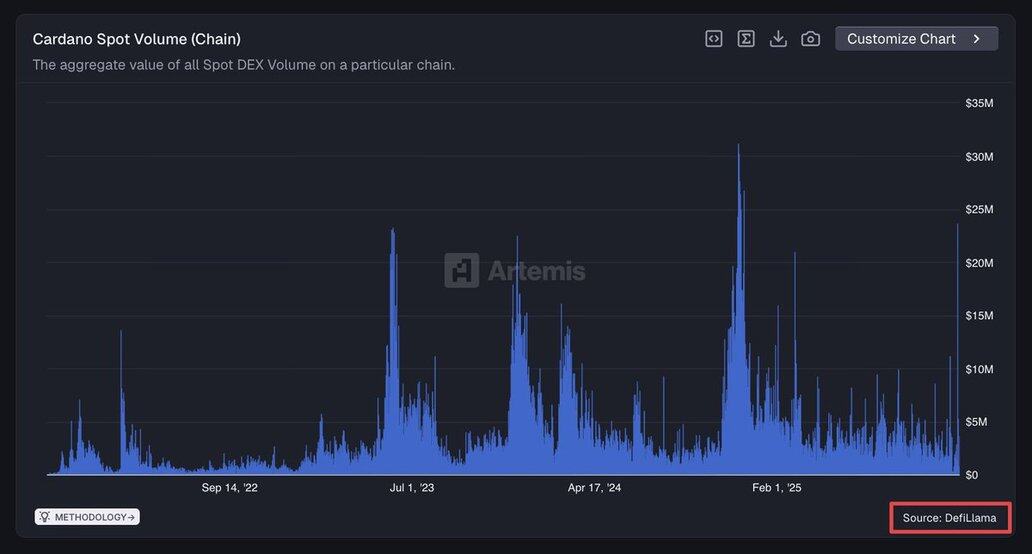Click the Source: DefiLlama label
This screenshot has width=1032, height=554.
click(x=949, y=518)
